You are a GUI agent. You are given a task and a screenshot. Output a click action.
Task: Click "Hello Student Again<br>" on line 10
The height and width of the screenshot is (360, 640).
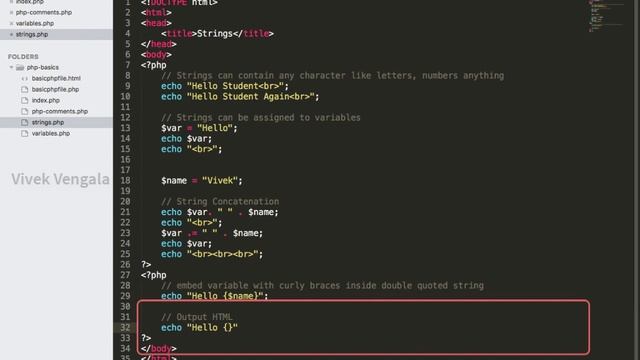(251, 97)
